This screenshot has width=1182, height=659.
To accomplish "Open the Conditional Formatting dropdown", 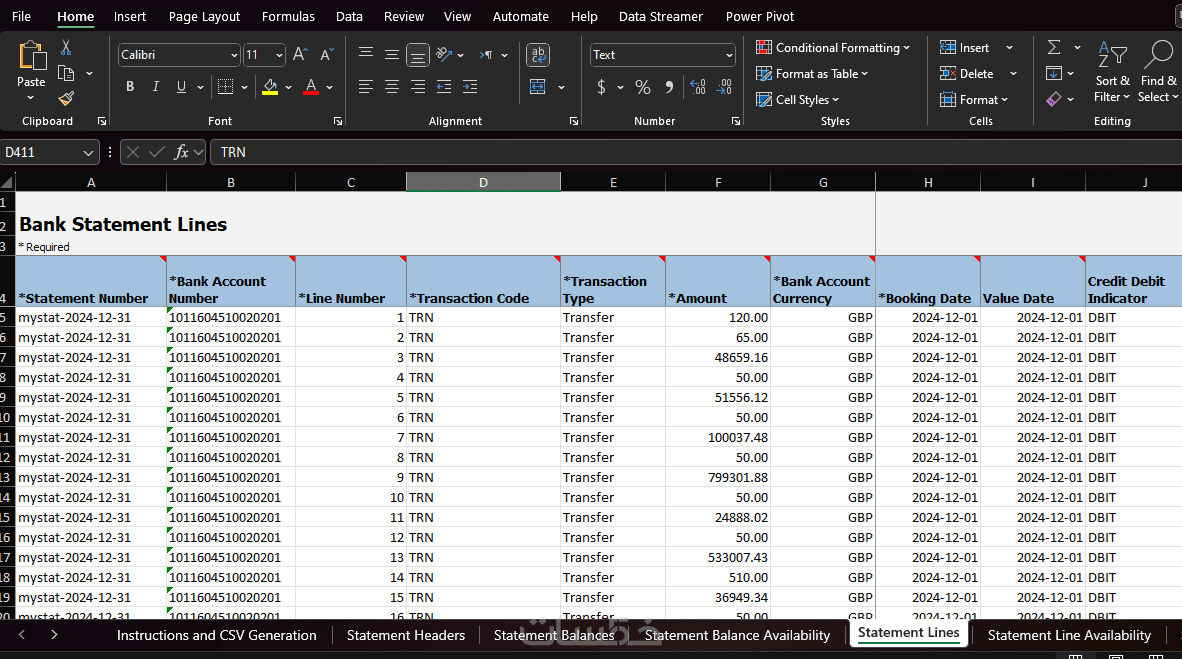I will coord(833,47).
